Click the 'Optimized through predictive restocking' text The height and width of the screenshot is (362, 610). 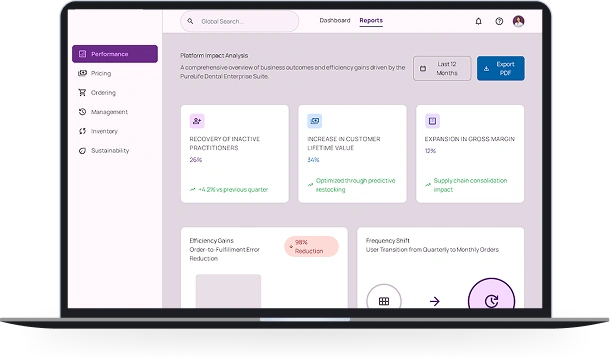click(x=355, y=185)
